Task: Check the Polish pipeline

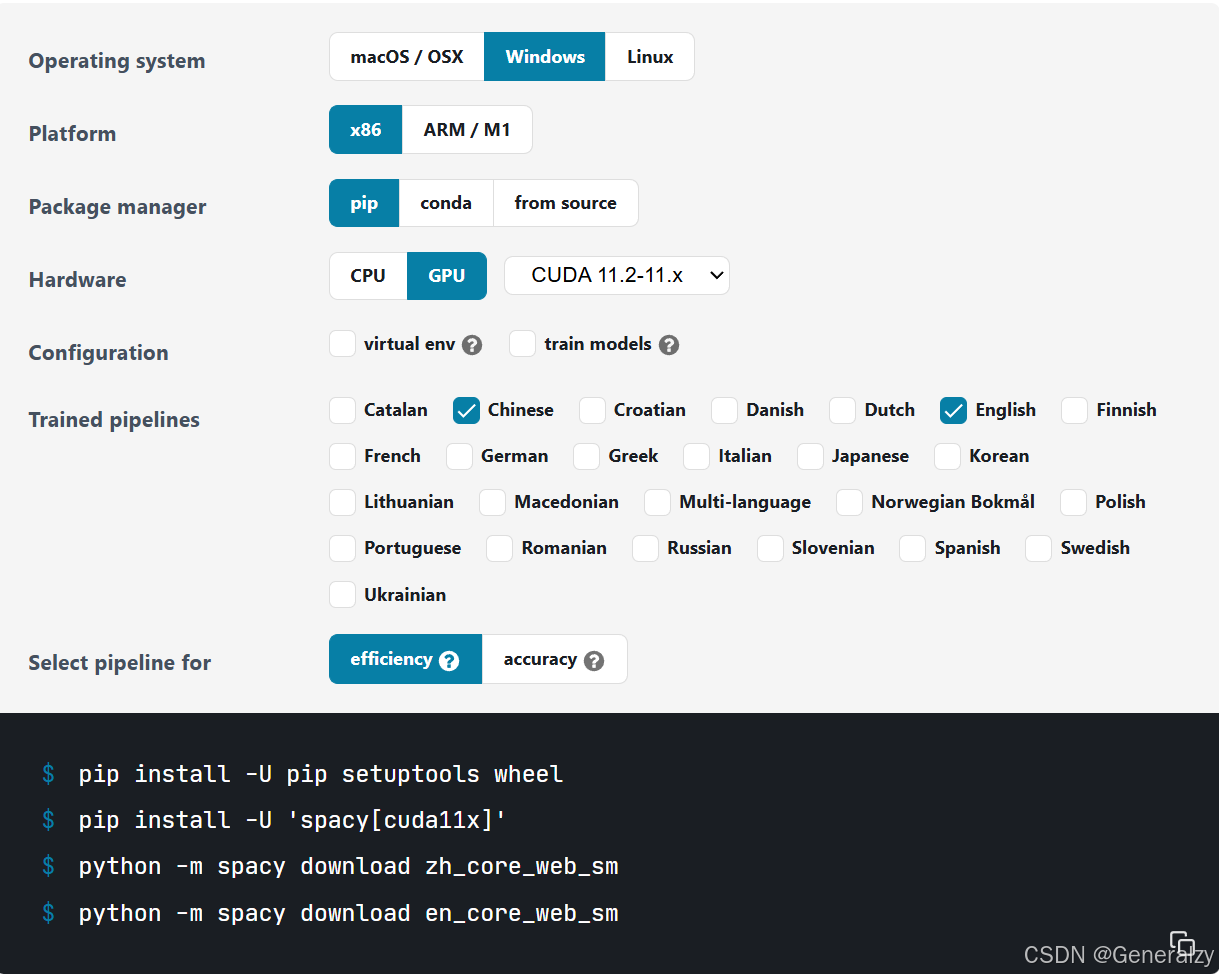Action: [1074, 502]
